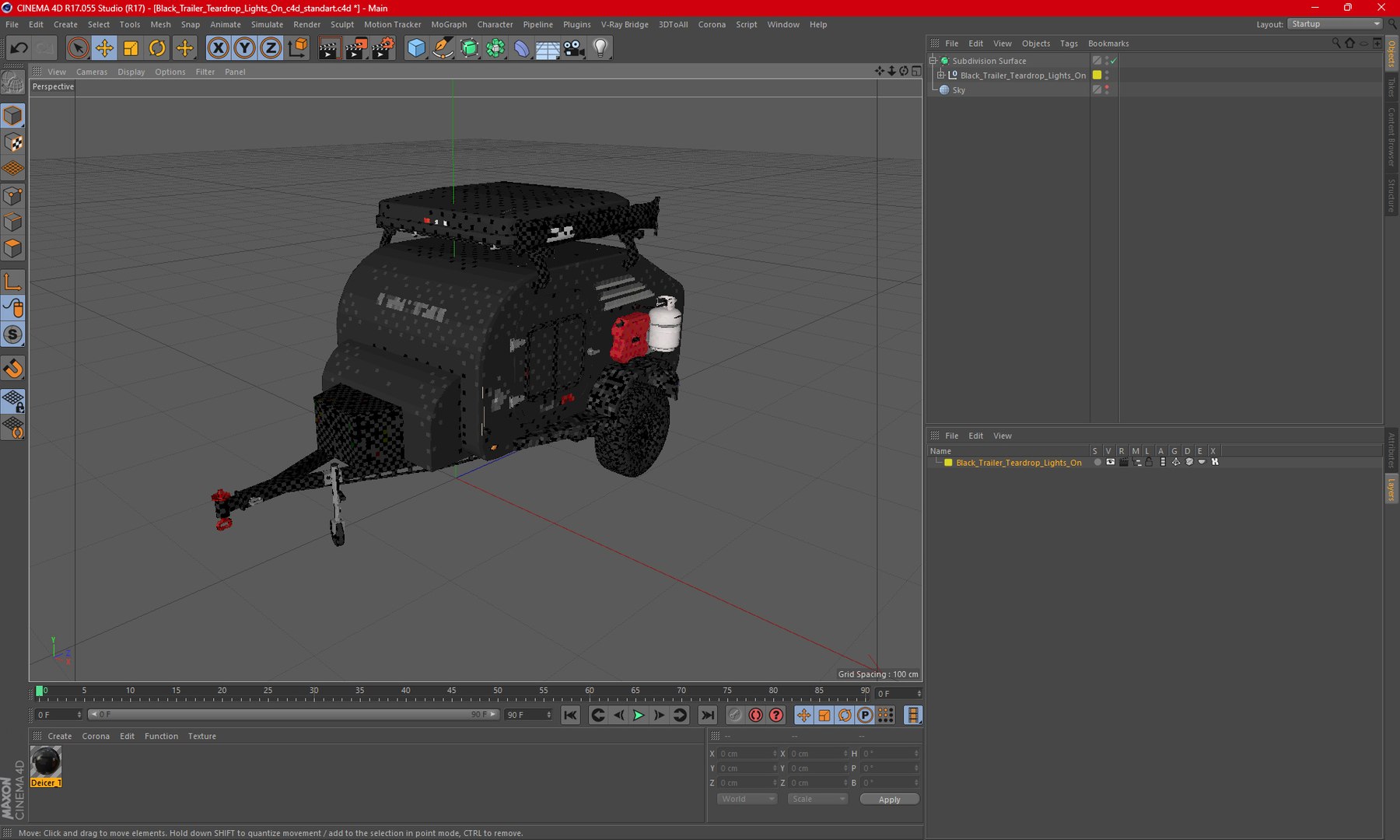Viewport: 1400px width, 840px height.
Task: Open the Scale mode dropdown
Action: [x=817, y=799]
